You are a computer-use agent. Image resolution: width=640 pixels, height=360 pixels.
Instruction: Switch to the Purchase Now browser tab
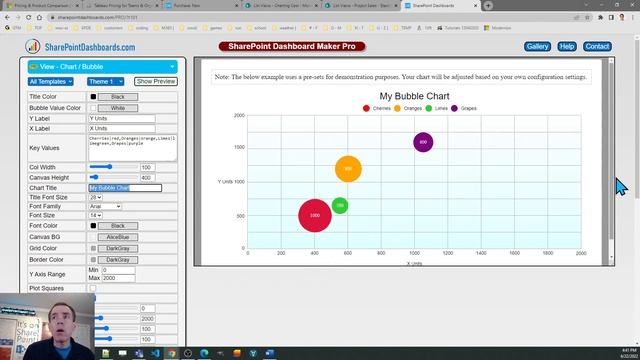coord(202,6)
